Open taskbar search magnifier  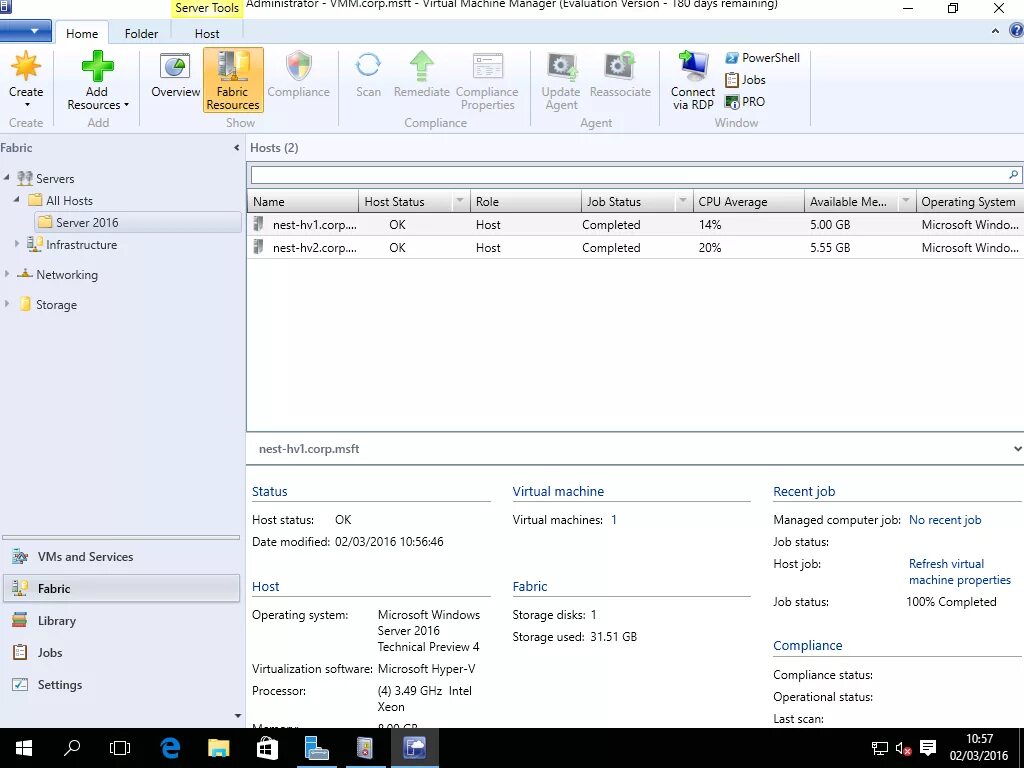(x=72, y=748)
